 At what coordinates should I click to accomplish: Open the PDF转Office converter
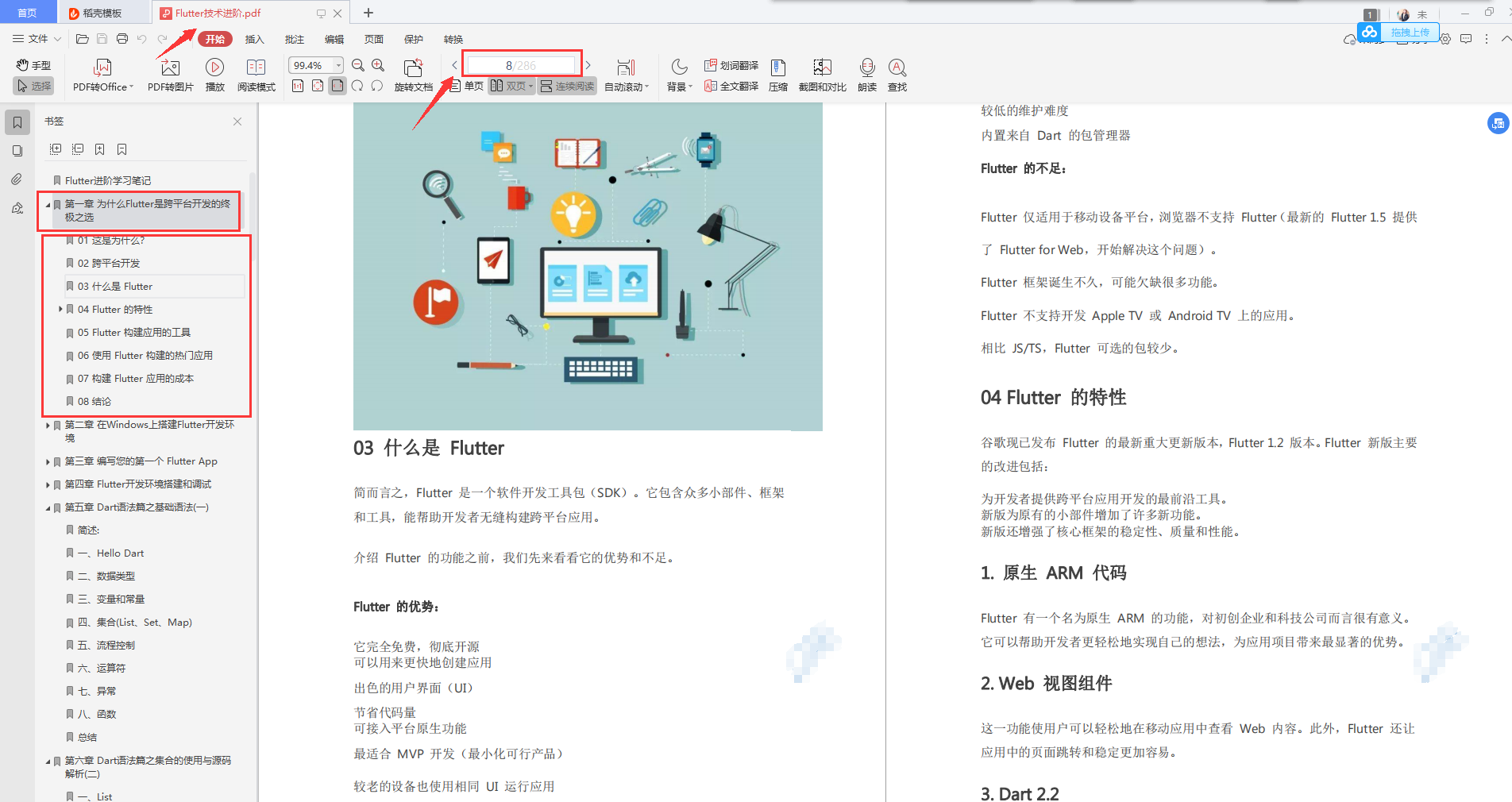(102, 75)
